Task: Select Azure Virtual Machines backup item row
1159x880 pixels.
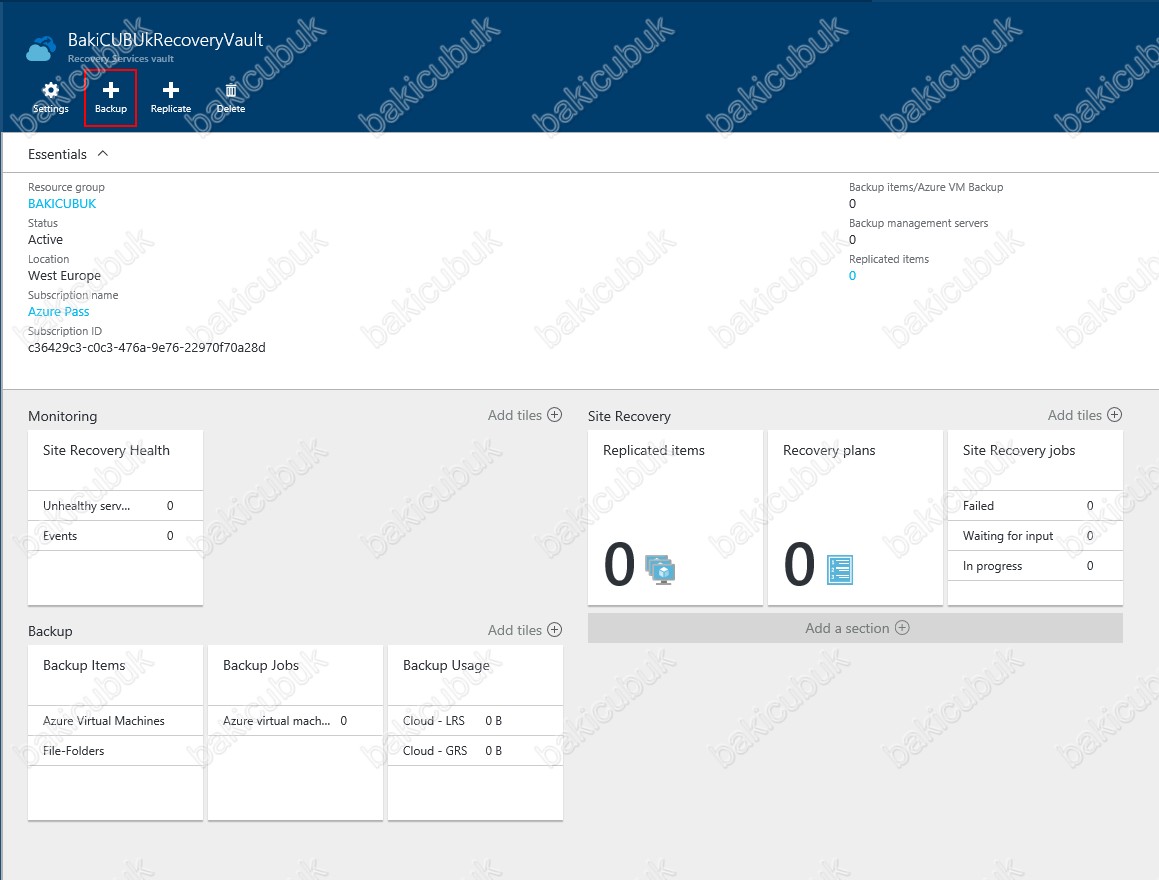Action: pos(115,721)
